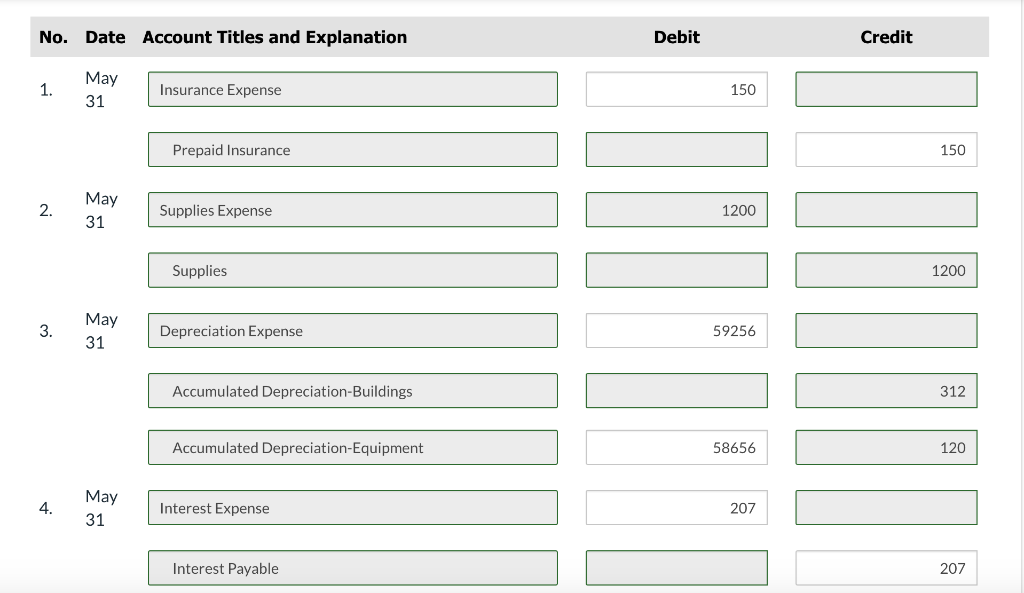The height and width of the screenshot is (593, 1024).
Task: Open the Prepaid Insurance account selector
Action: point(352,149)
